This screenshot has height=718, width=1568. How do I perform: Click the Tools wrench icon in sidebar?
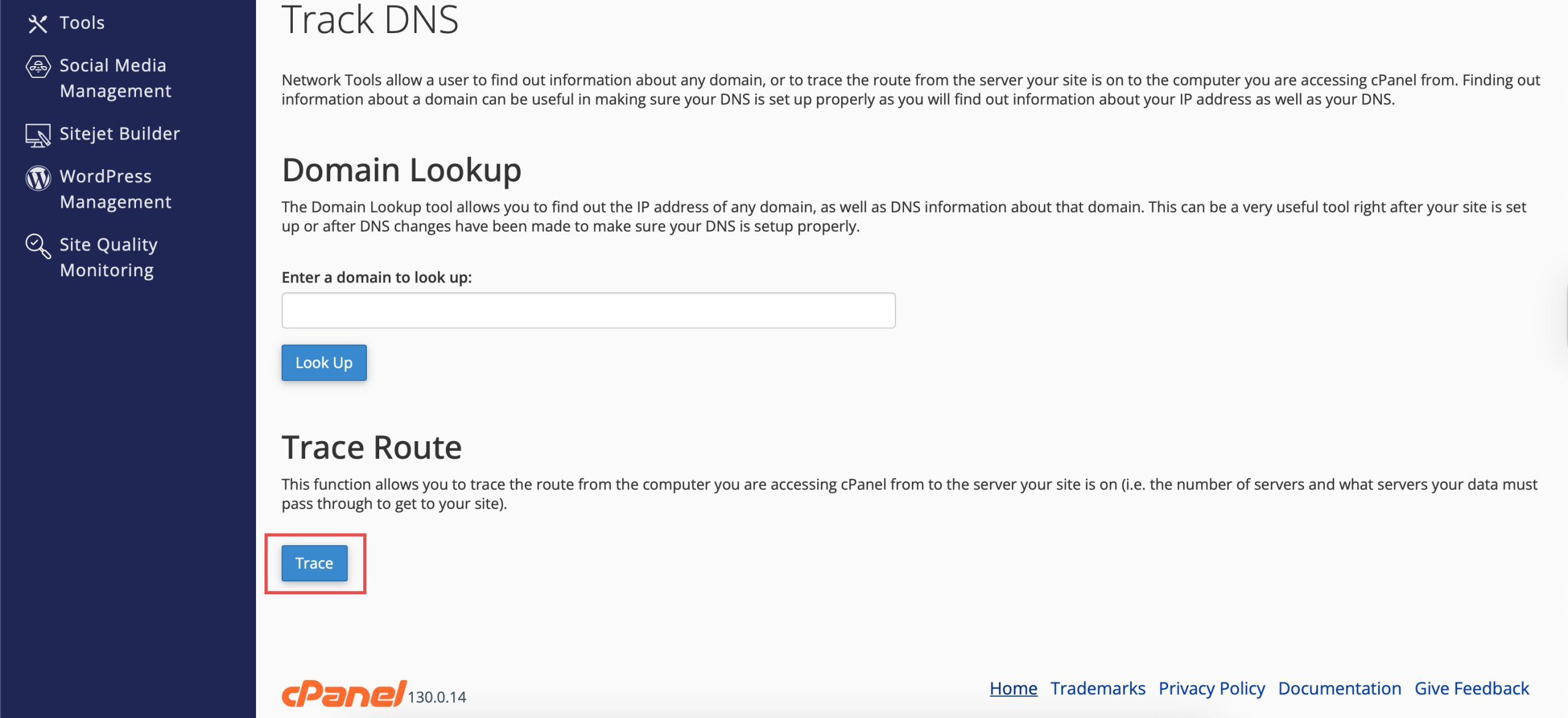tap(37, 23)
